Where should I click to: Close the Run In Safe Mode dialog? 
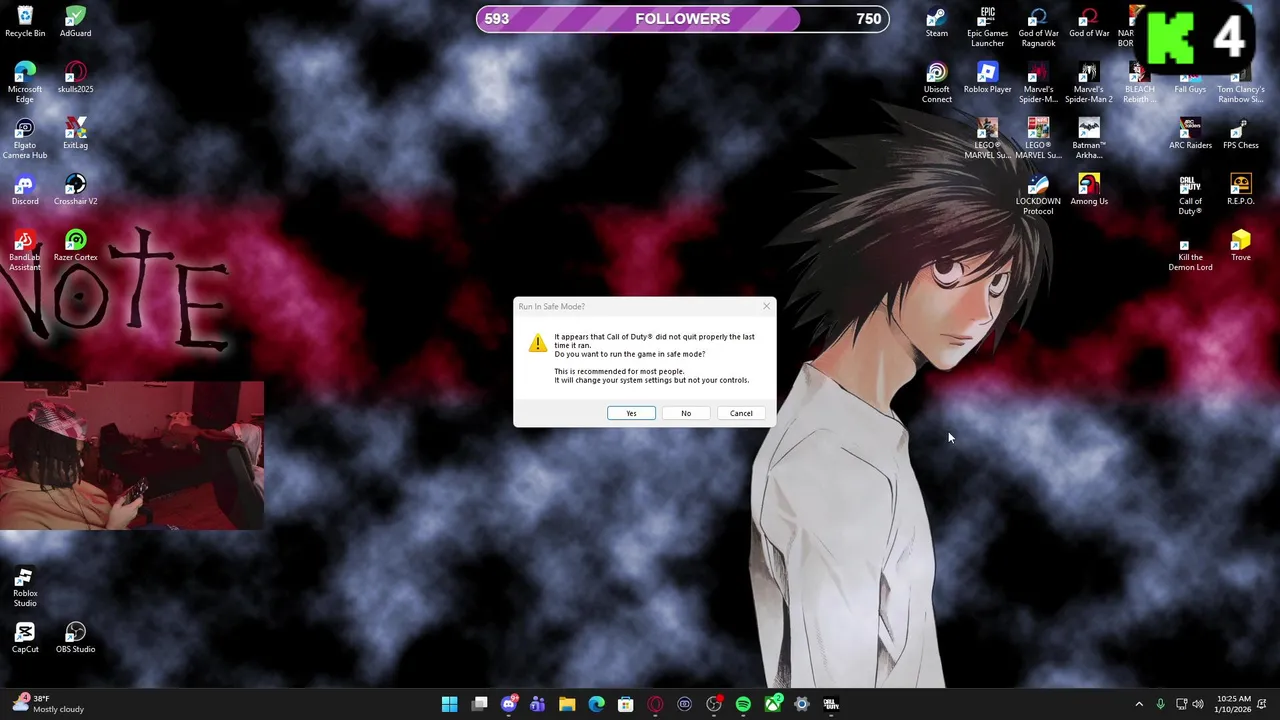(x=766, y=306)
